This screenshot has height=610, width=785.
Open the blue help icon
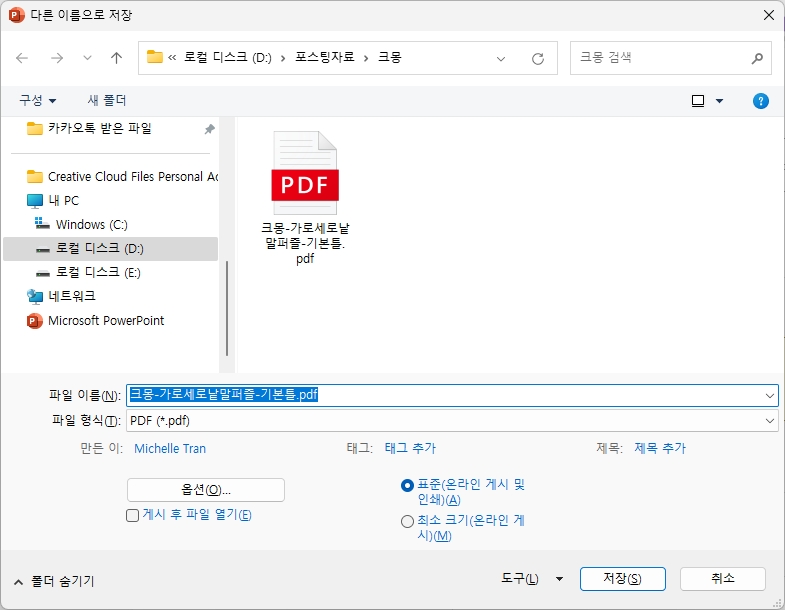[760, 101]
